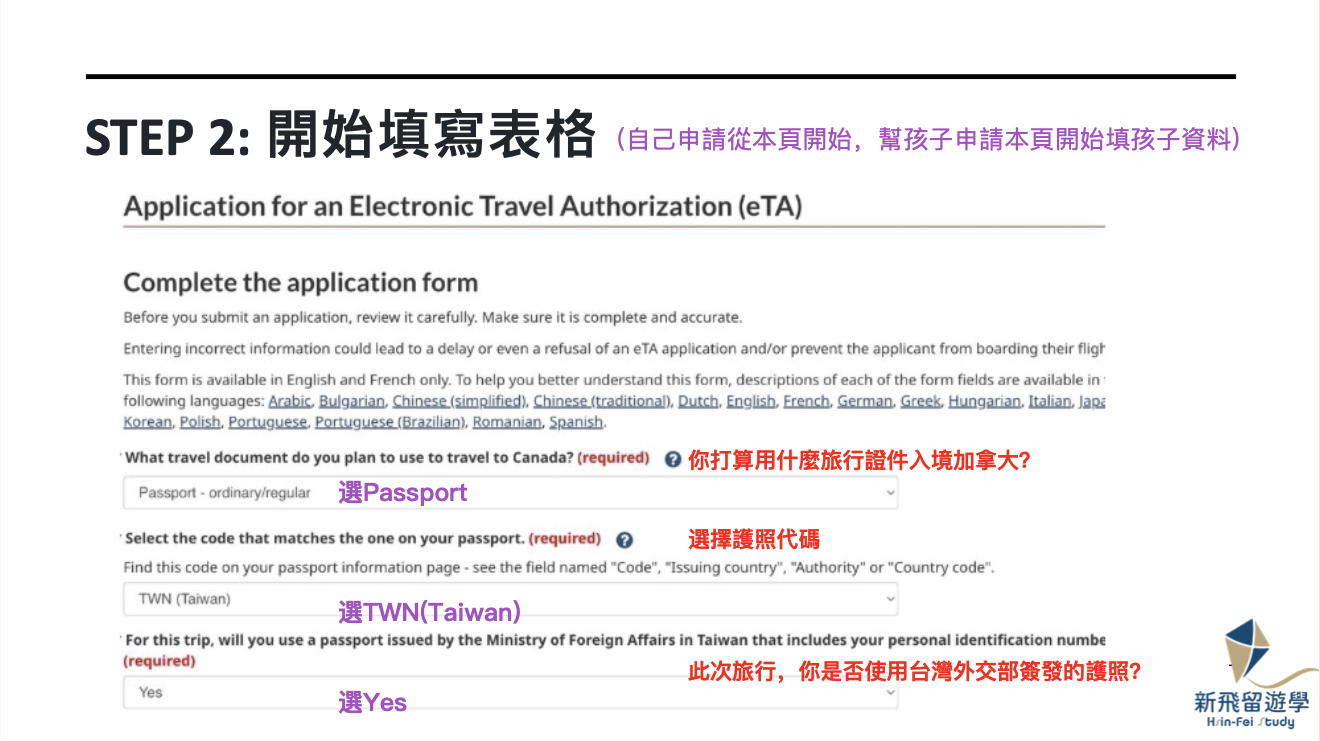Viewport: 1320px width, 741px height.
Task: Click the 'Find this code on your passport information page' instruction
Action: 560,568
